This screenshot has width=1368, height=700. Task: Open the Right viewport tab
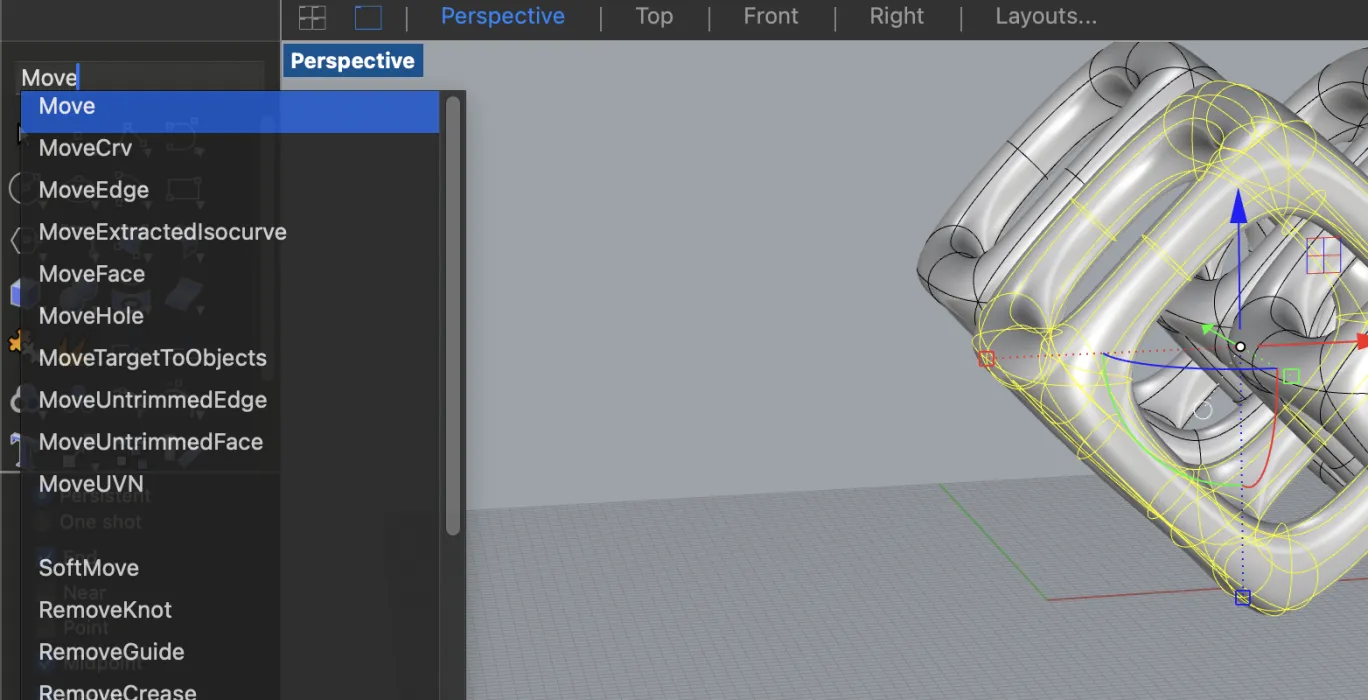pyautogui.click(x=897, y=17)
